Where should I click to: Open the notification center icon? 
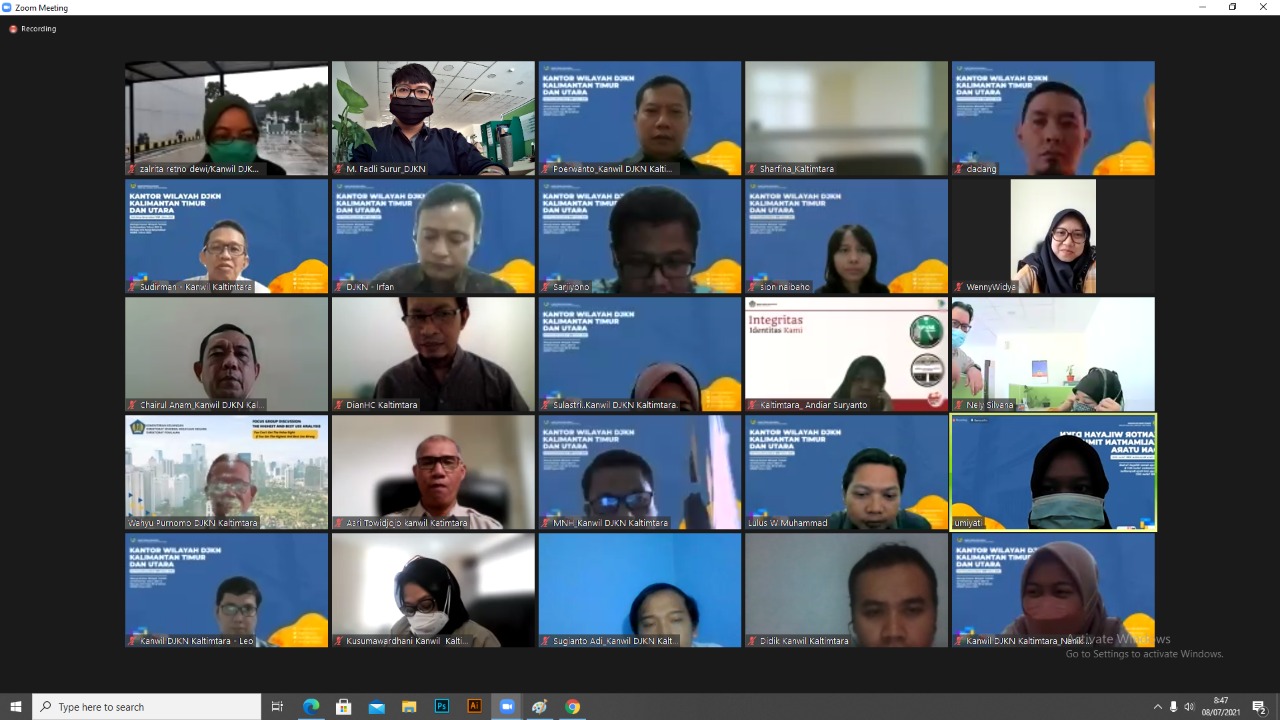pos(1259,706)
